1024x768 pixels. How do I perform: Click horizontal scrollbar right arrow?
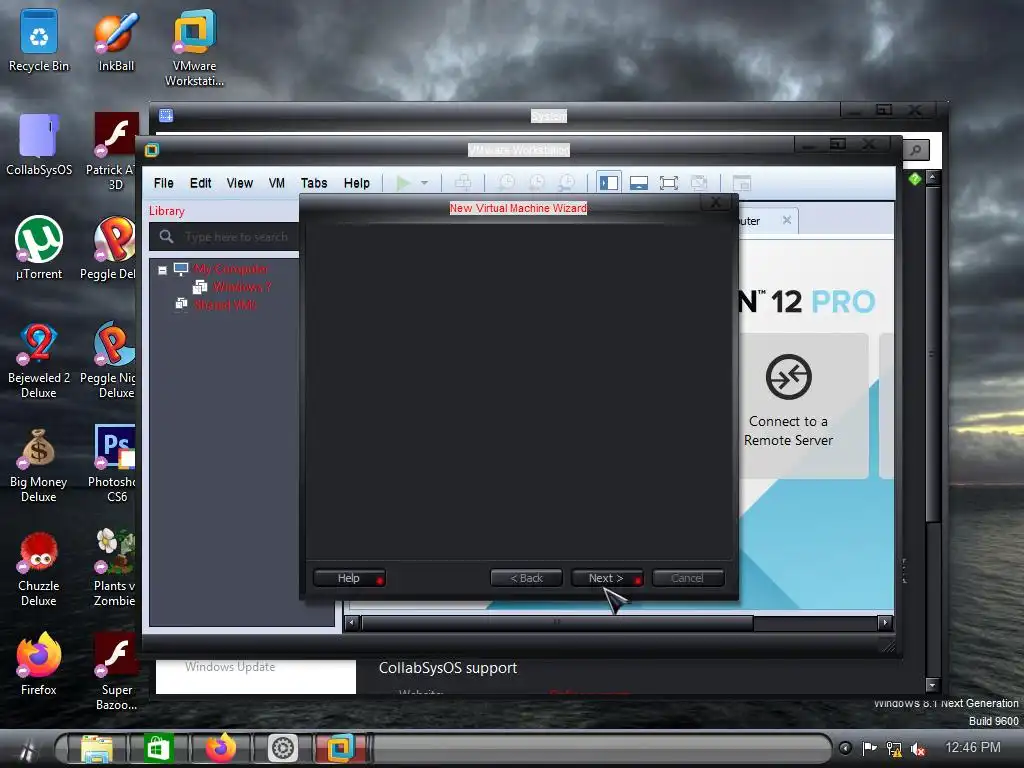pyautogui.click(x=885, y=622)
